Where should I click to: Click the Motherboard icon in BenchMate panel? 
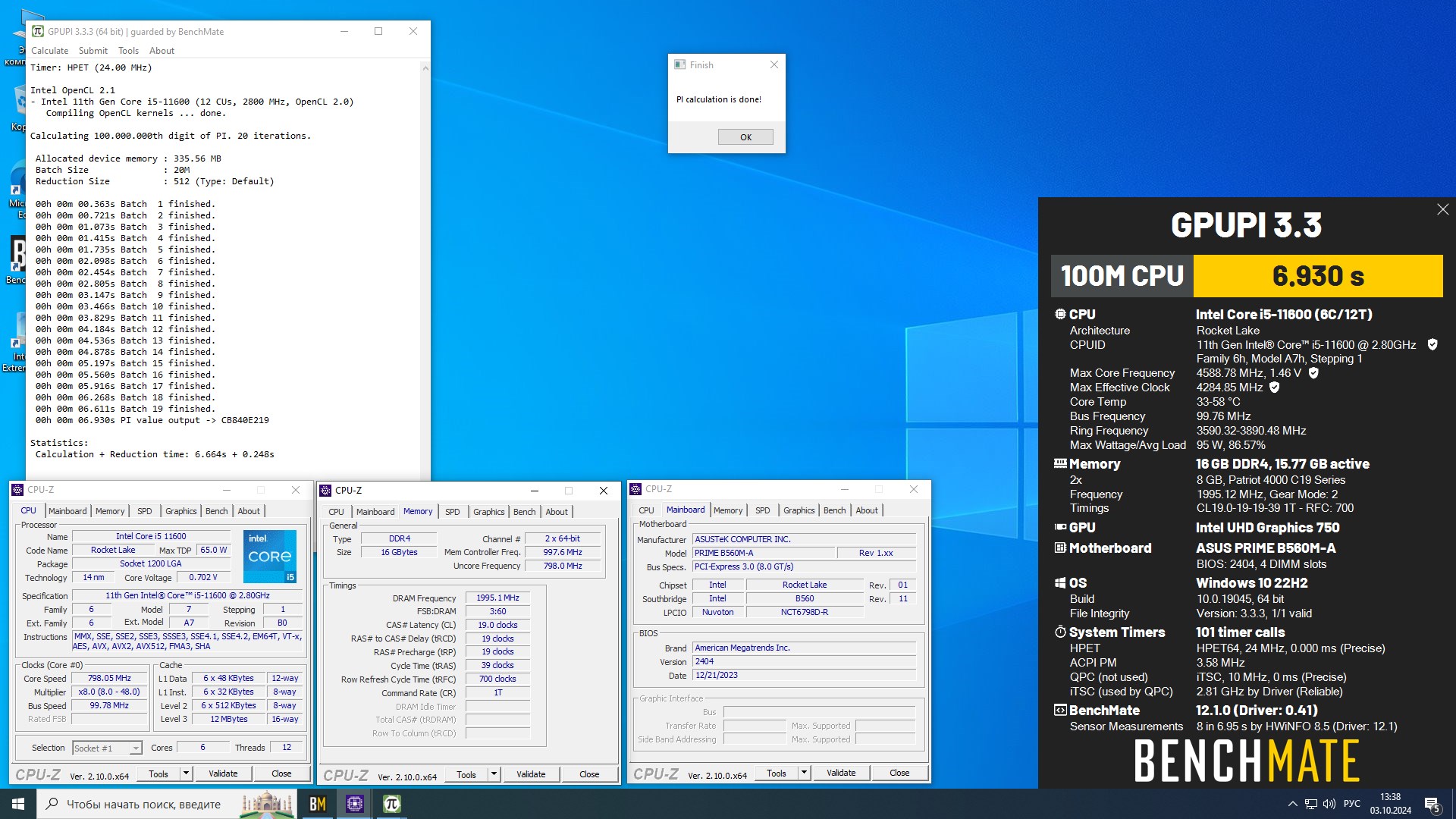pyautogui.click(x=1060, y=548)
